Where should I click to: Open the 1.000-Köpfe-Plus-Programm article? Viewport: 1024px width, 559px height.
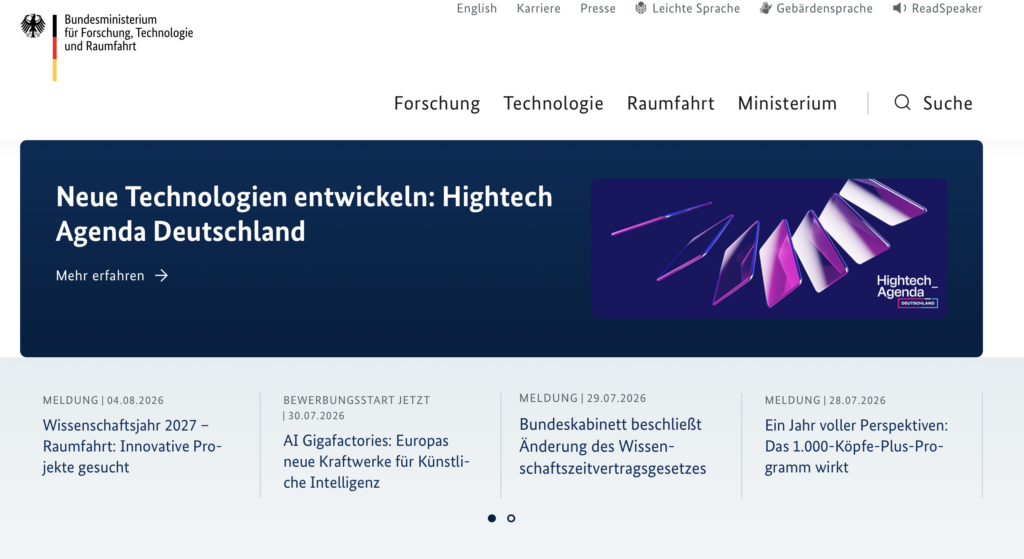(x=856, y=446)
